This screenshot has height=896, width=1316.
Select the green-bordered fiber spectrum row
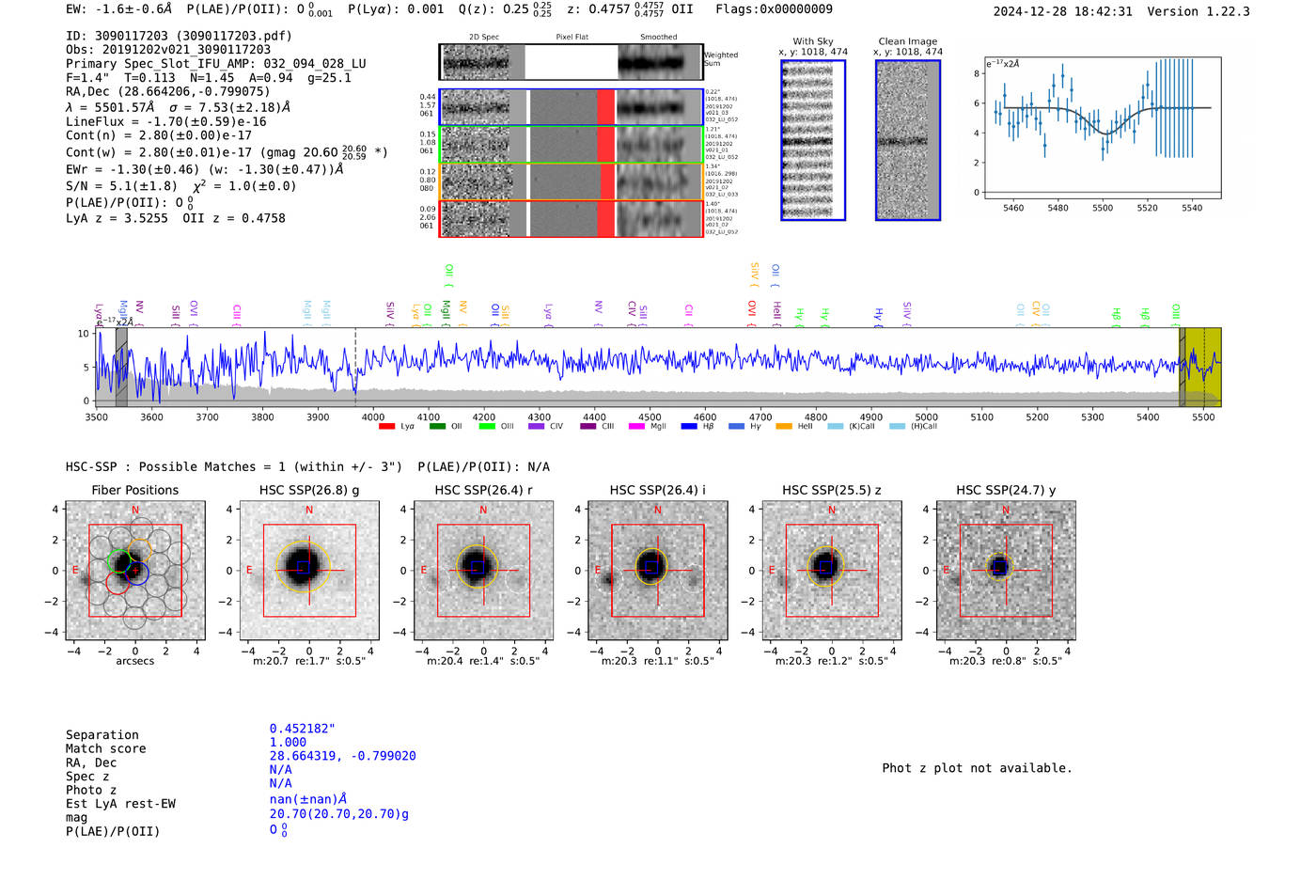coord(571,144)
